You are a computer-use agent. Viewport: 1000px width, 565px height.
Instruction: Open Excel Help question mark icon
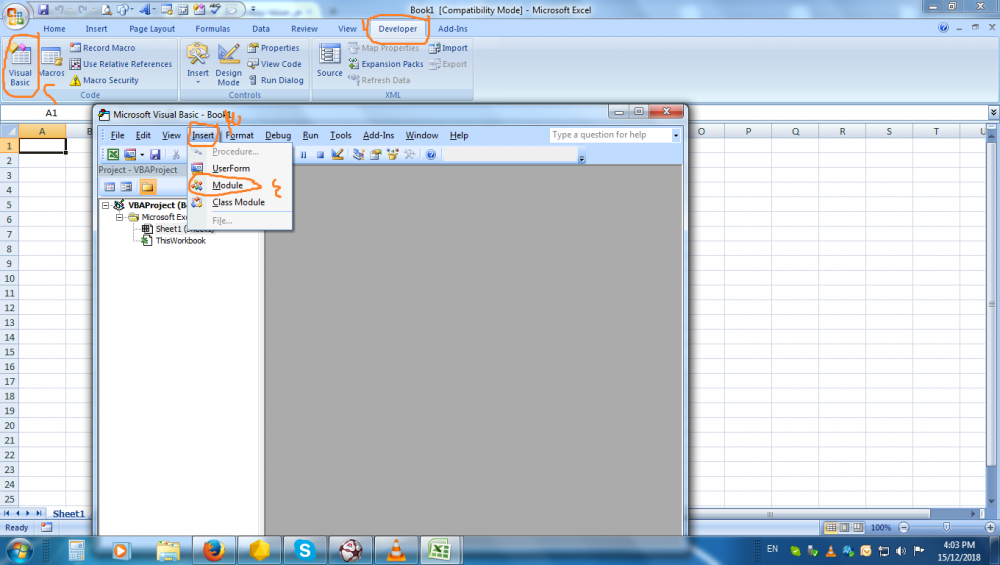click(x=943, y=28)
